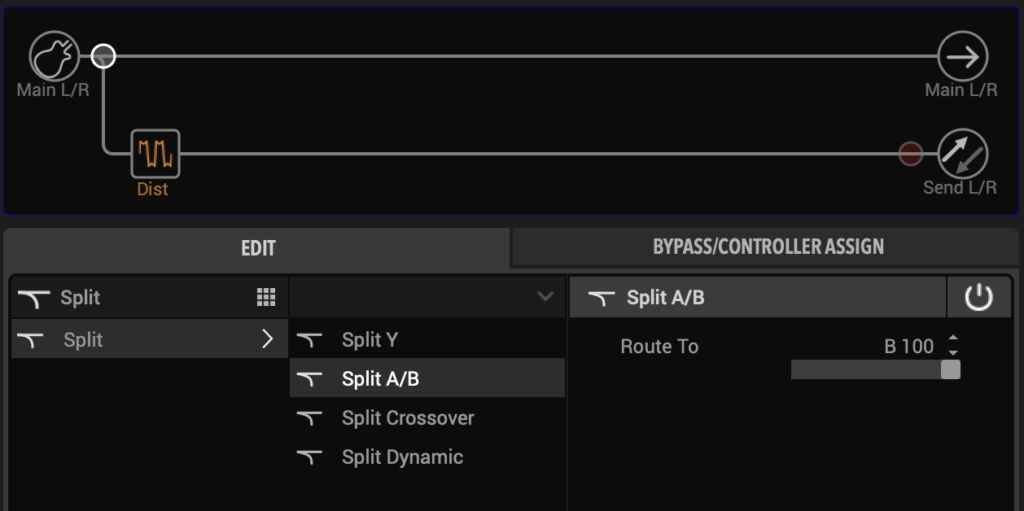Click the red merge point node
This screenshot has width=1024, height=511.
click(910, 154)
